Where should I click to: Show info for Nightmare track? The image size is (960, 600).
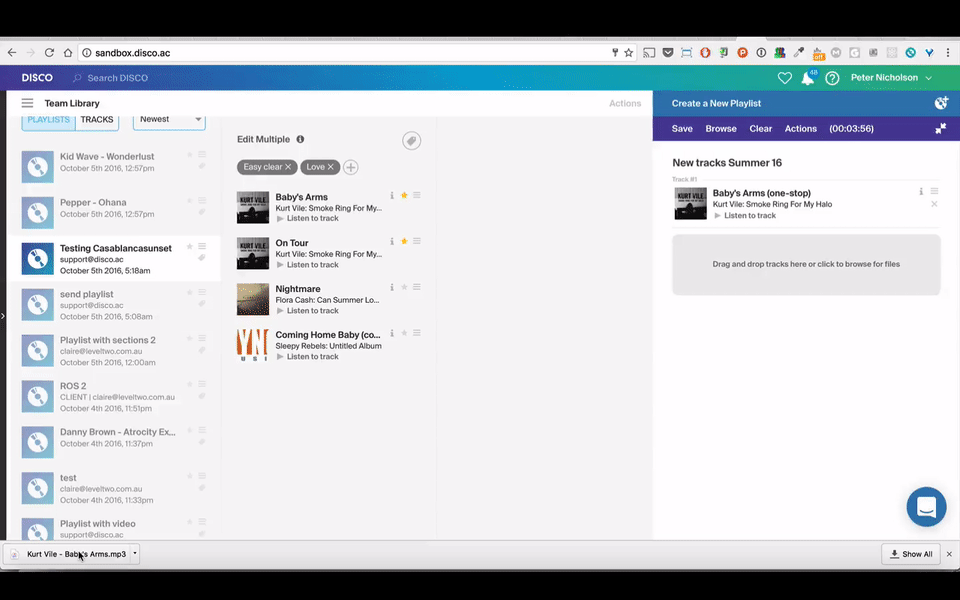[x=392, y=287]
